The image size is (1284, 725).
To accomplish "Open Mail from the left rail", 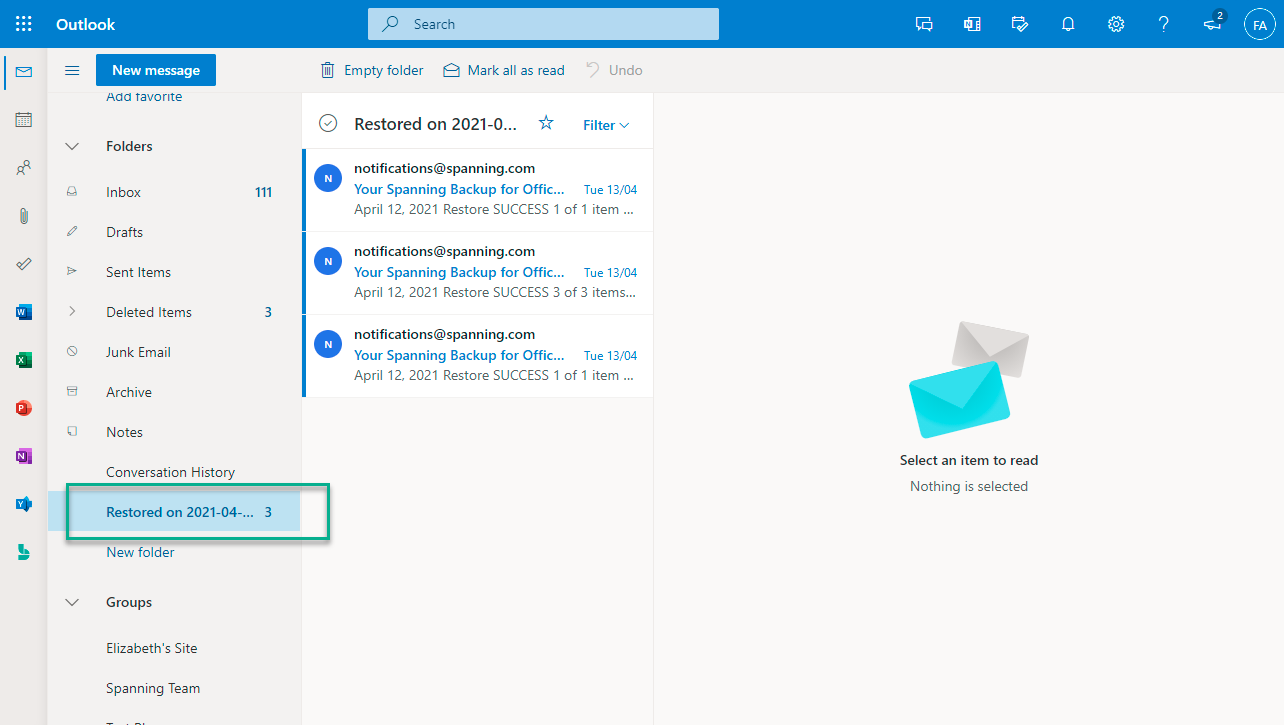I will (x=24, y=72).
